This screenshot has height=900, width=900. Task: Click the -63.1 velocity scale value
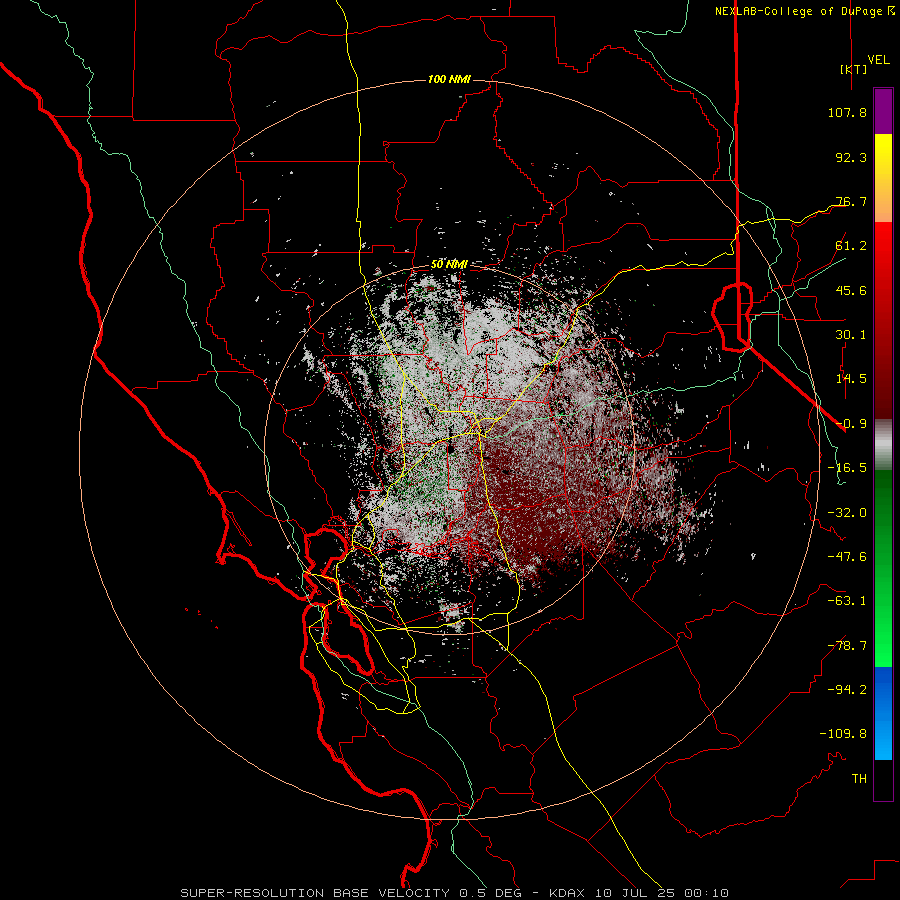coord(847,601)
